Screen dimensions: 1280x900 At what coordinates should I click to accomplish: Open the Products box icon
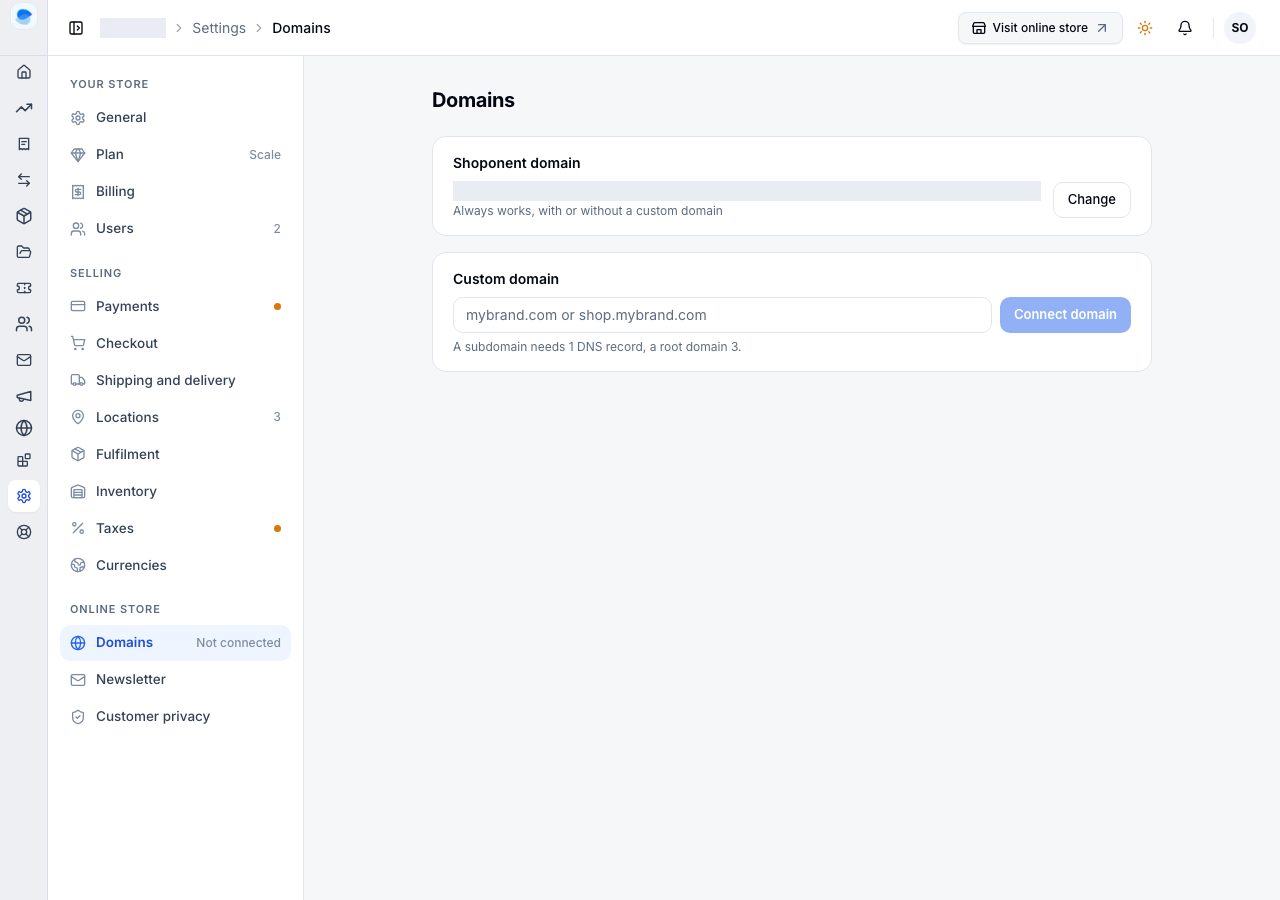click(x=24, y=216)
